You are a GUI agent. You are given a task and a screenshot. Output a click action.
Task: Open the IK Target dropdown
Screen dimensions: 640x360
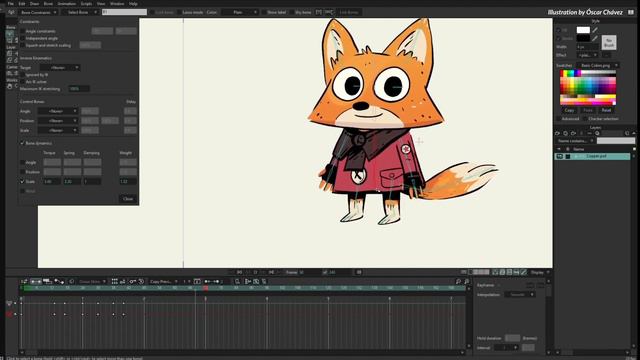[x=60, y=68]
